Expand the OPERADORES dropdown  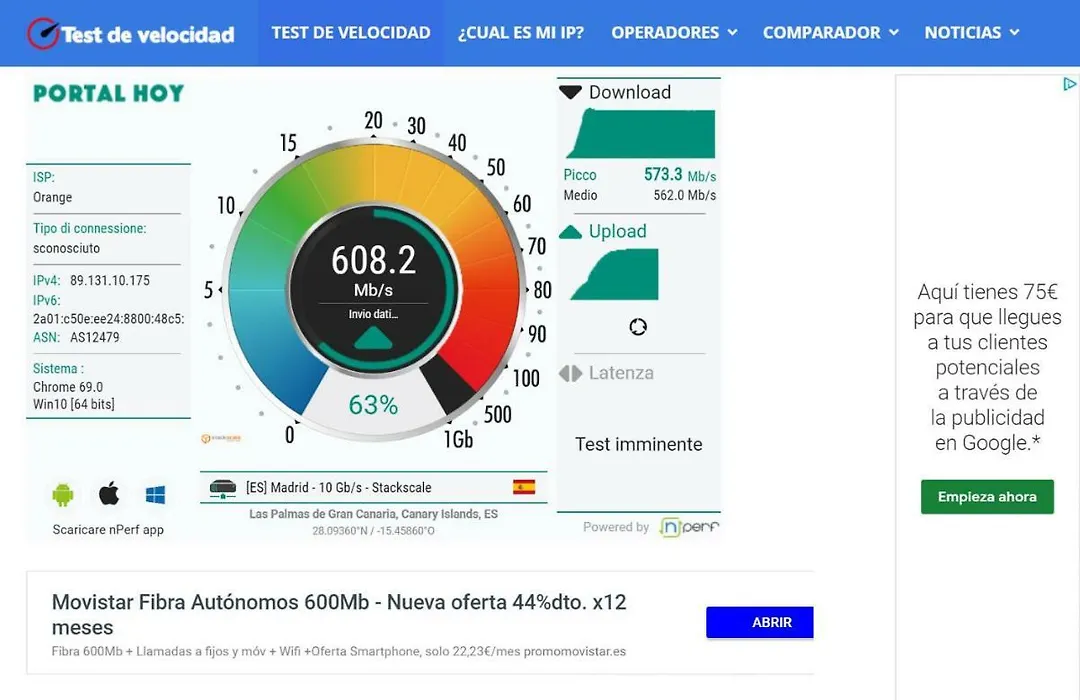click(x=674, y=32)
